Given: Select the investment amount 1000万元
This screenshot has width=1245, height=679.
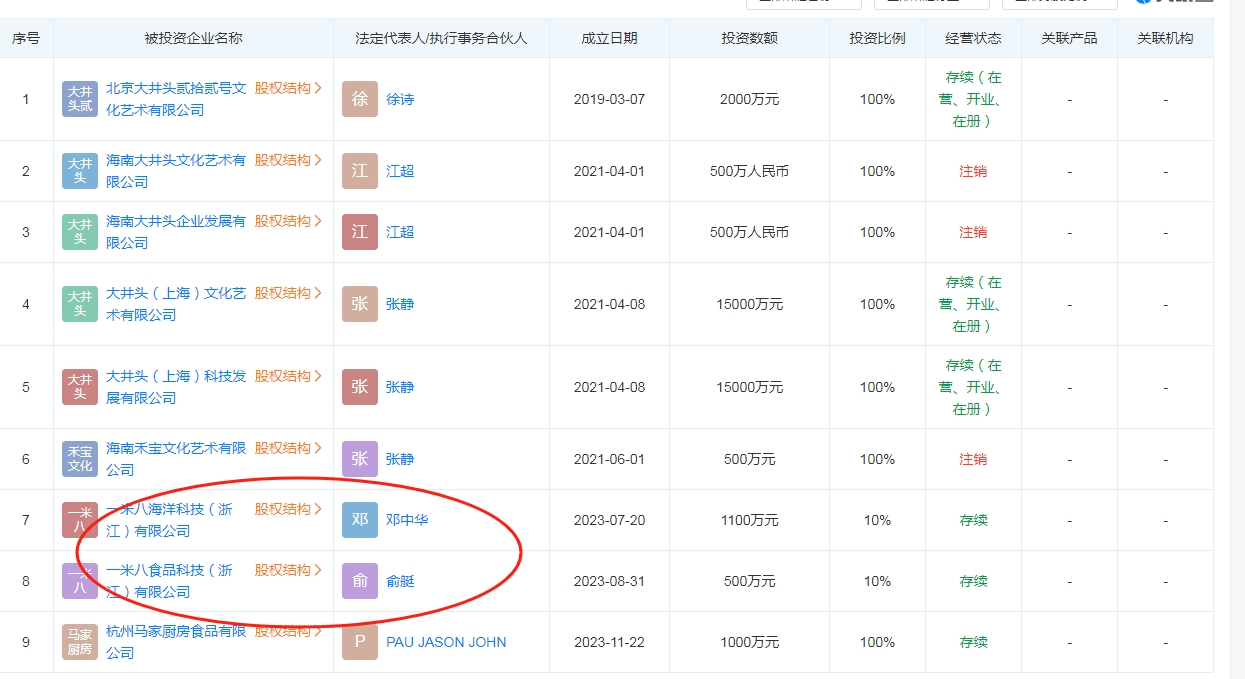Looking at the screenshot, I should pyautogui.click(x=749, y=642).
